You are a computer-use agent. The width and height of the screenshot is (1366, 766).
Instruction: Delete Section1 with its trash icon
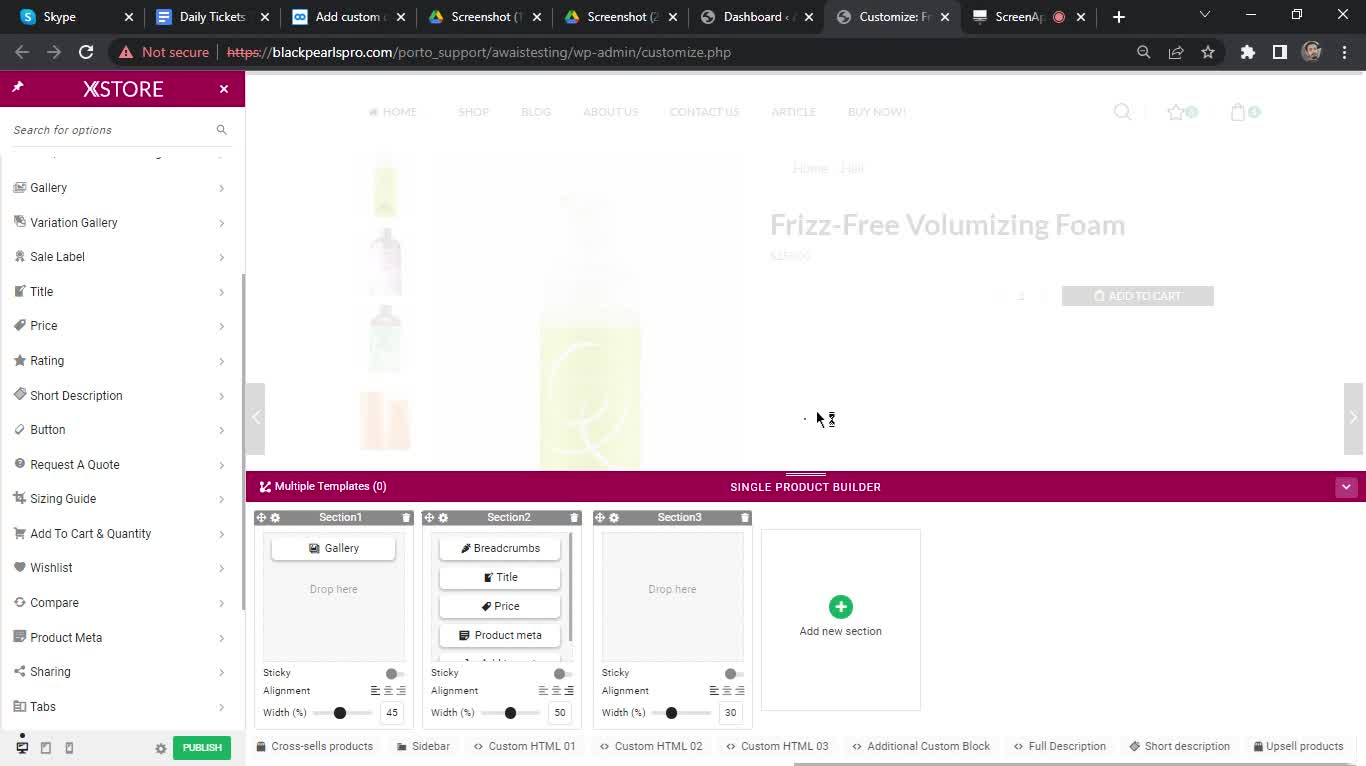click(406, 517)
